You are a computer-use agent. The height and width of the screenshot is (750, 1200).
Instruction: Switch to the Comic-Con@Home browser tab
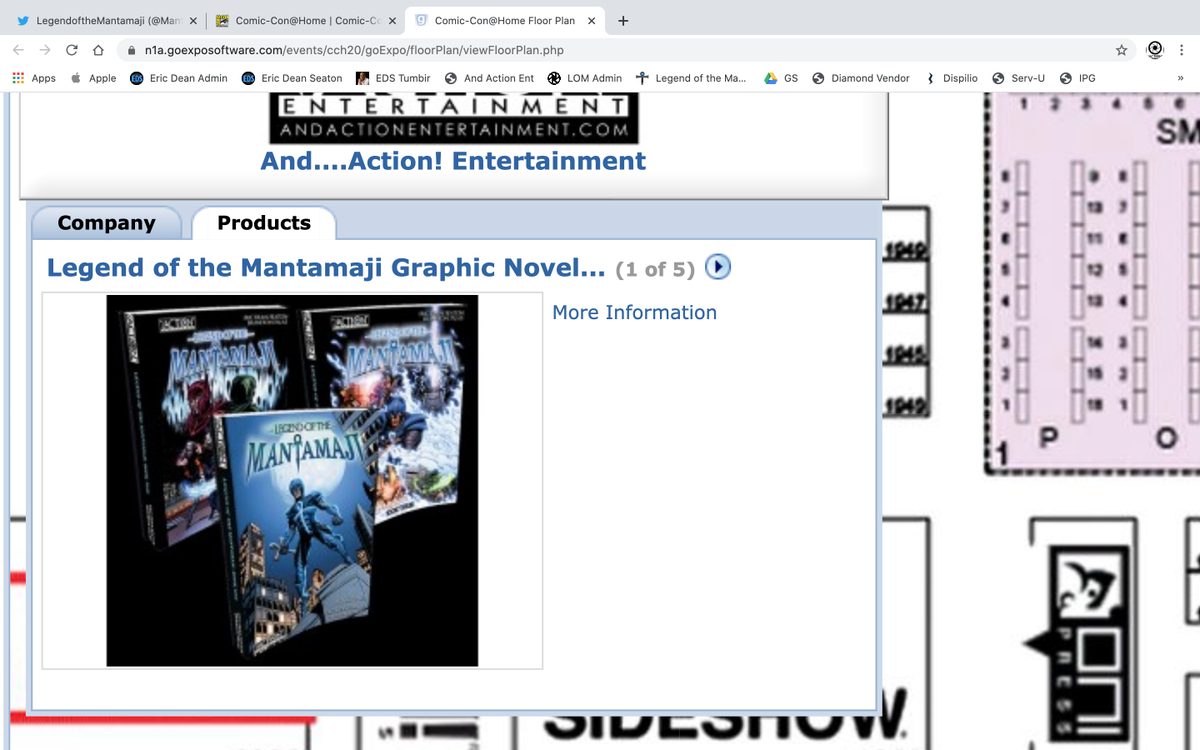(305, 20)
